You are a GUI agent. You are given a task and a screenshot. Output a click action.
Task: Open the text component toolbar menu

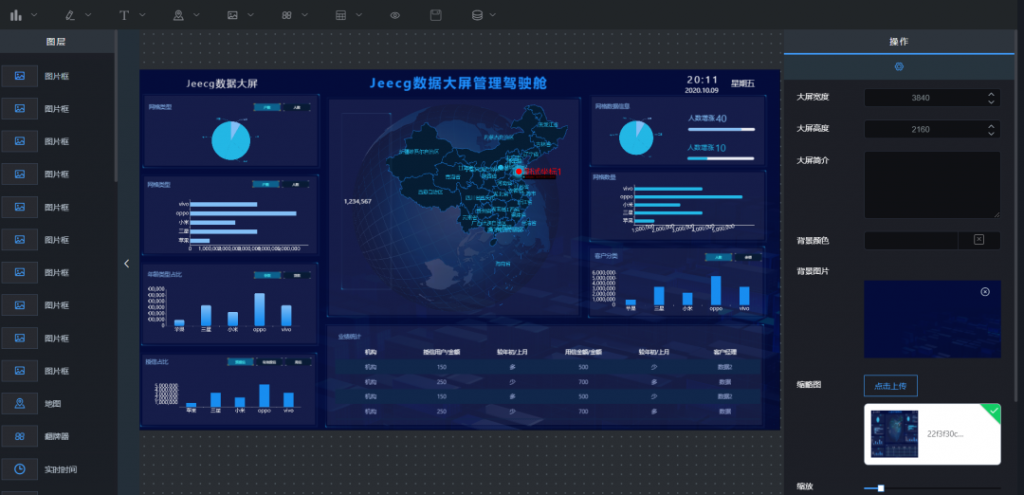coord(131,15)
